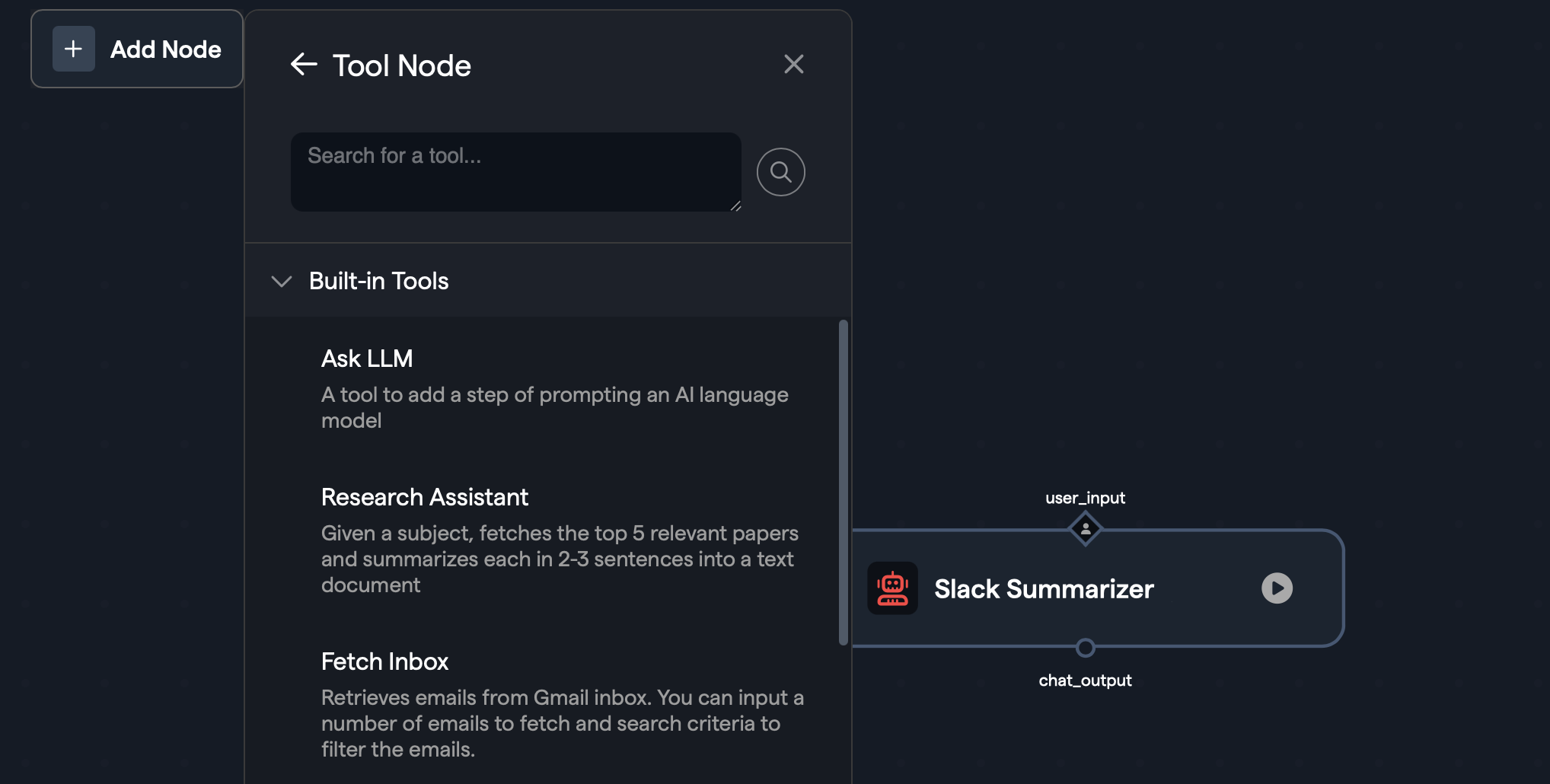Focus the 'Search for a tool' field
Screen dimensions: 1550x784
click(515, 171)
